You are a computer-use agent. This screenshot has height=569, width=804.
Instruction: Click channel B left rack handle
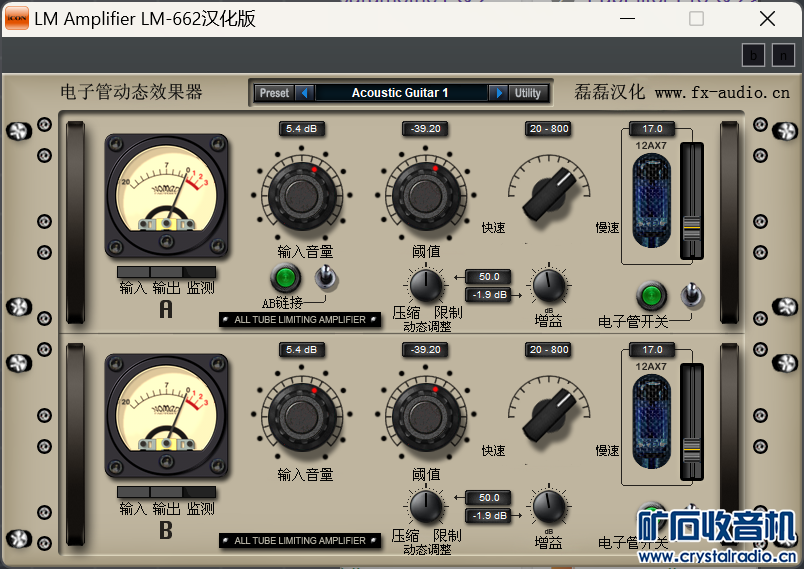click(75, 444)
